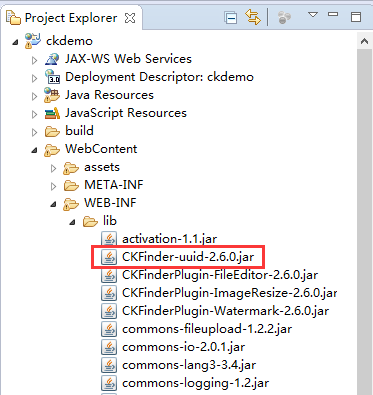Click the CKFinderPlugin-Watermark jar icon
Screen dimensions: 373x395
tap(109, 311)
